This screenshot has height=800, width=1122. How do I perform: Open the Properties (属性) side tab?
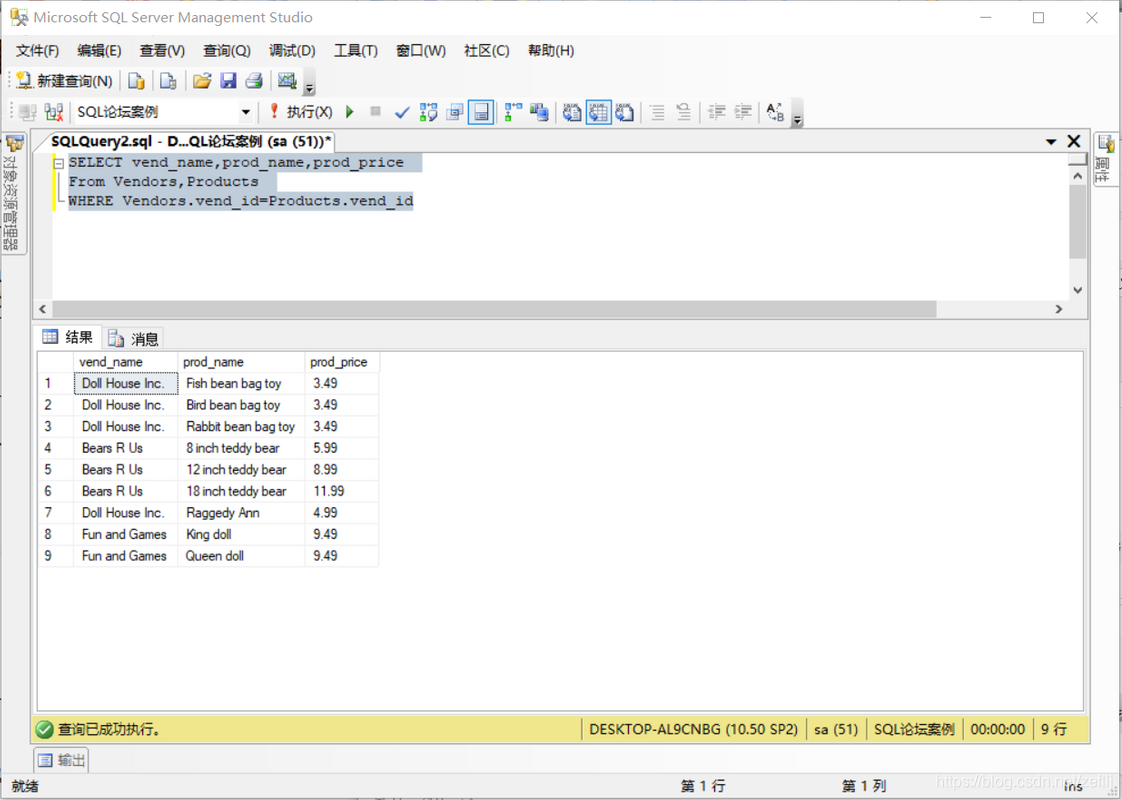point(1105,159)
